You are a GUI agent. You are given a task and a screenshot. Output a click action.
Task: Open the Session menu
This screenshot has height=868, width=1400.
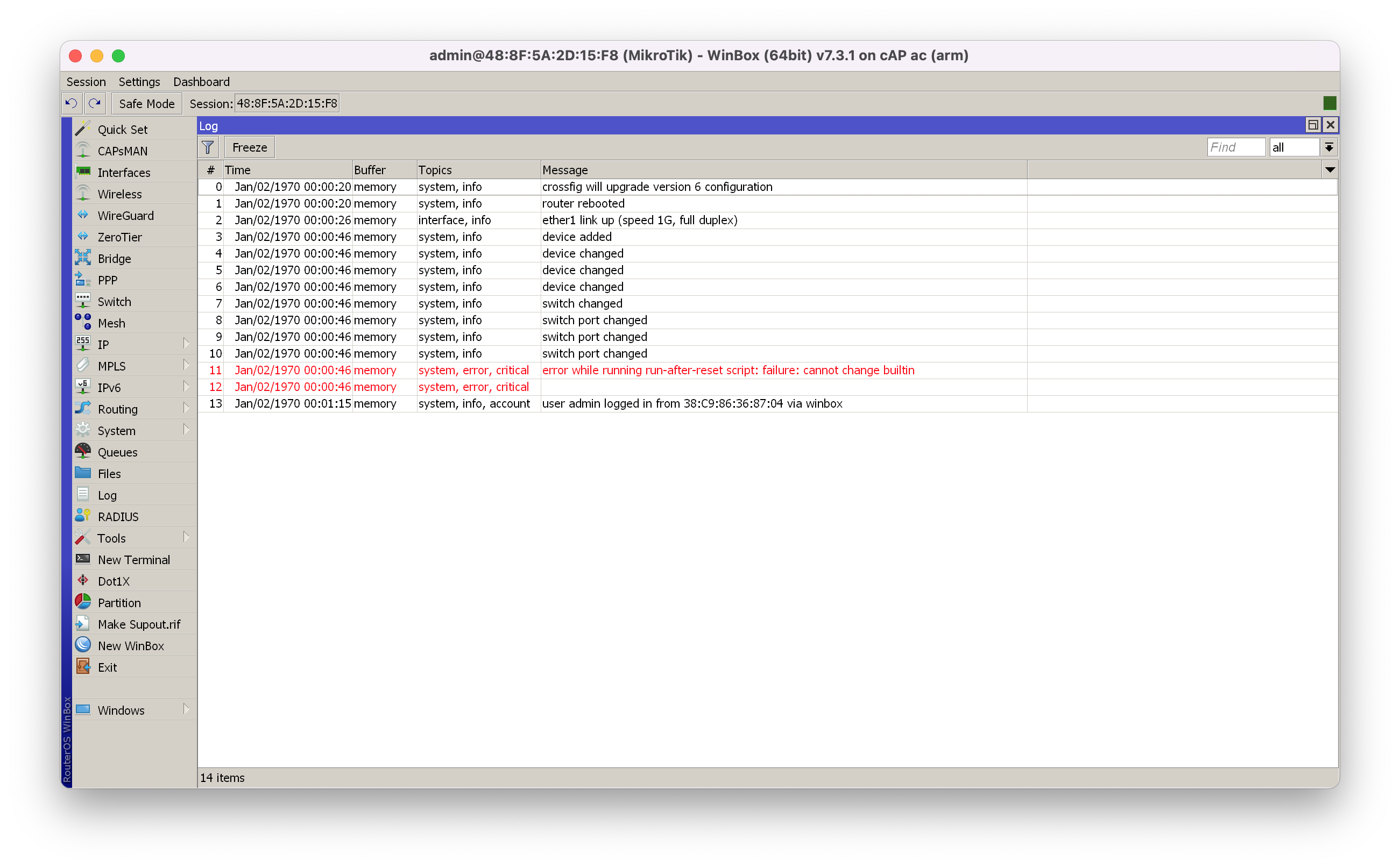coord(86,82)
